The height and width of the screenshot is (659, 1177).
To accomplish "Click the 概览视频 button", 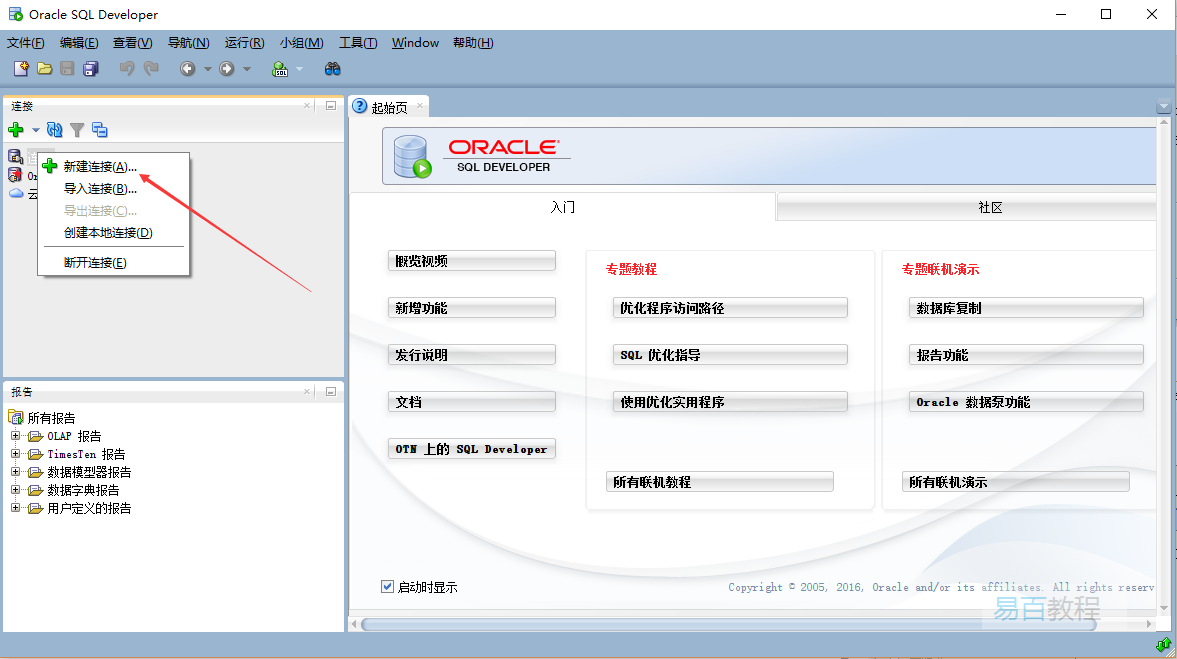I will 471,261.
